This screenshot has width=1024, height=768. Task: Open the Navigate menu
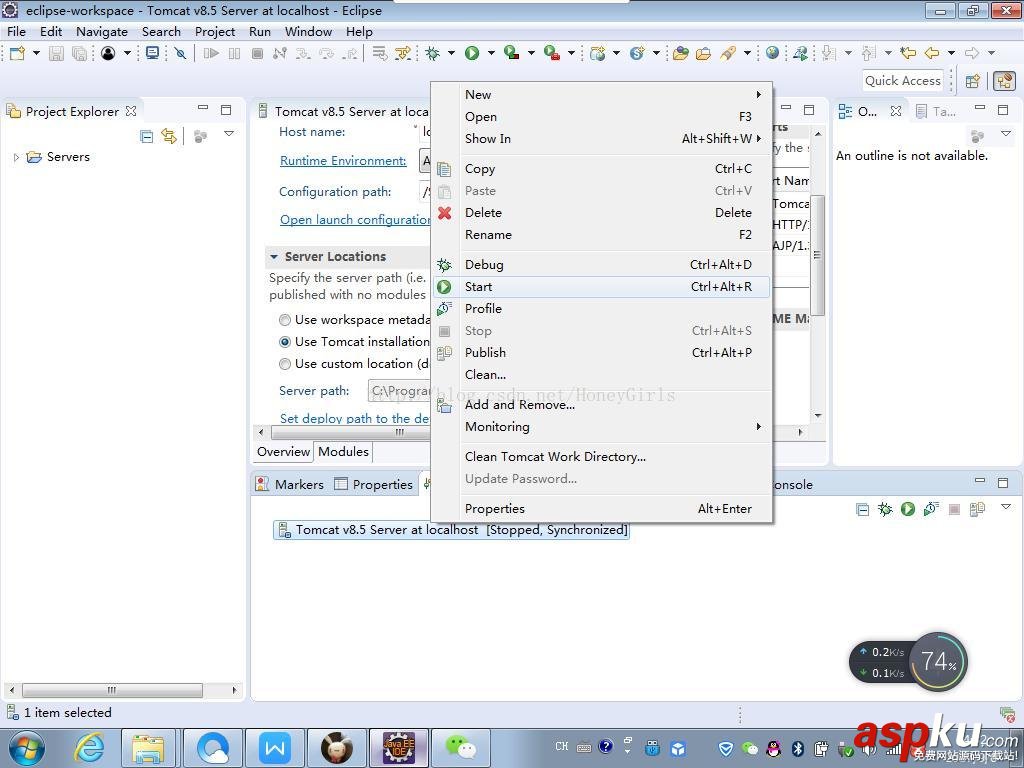102,31
